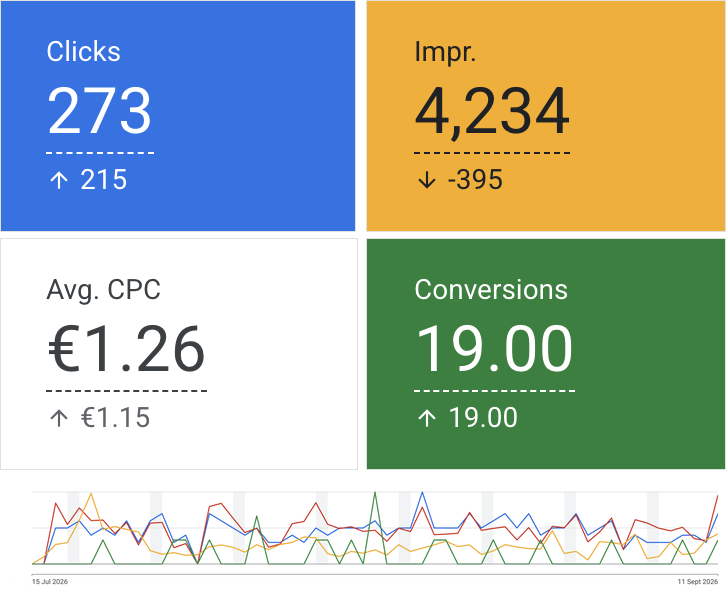Click the Conversions value 19.00
This screenshot has height=592, width=726.
pos(494,349)
